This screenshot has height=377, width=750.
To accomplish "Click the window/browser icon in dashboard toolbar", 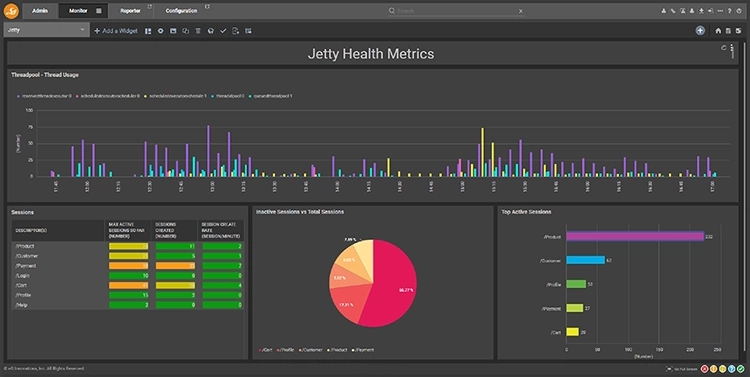I will (x=173, y=31).
